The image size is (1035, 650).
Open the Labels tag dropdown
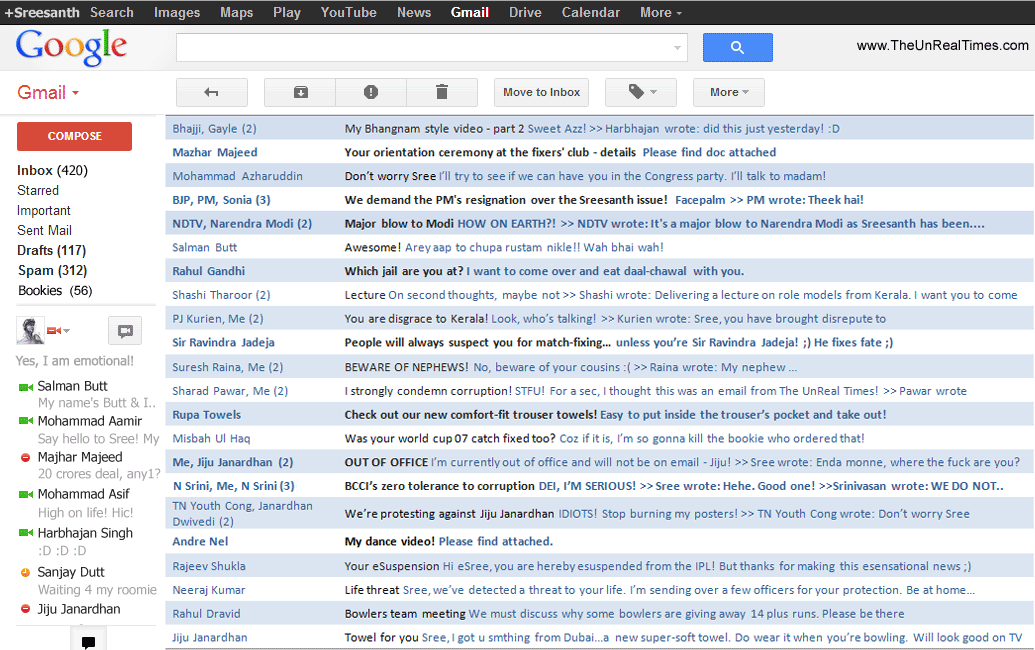(641, 92)
